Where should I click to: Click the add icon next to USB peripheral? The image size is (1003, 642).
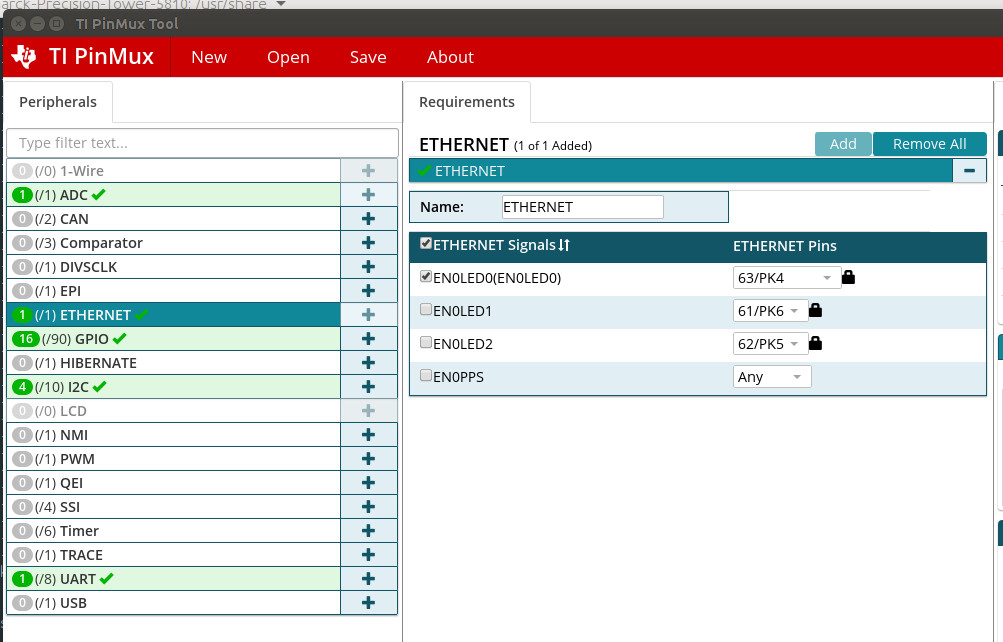click(x=369, y=602)
